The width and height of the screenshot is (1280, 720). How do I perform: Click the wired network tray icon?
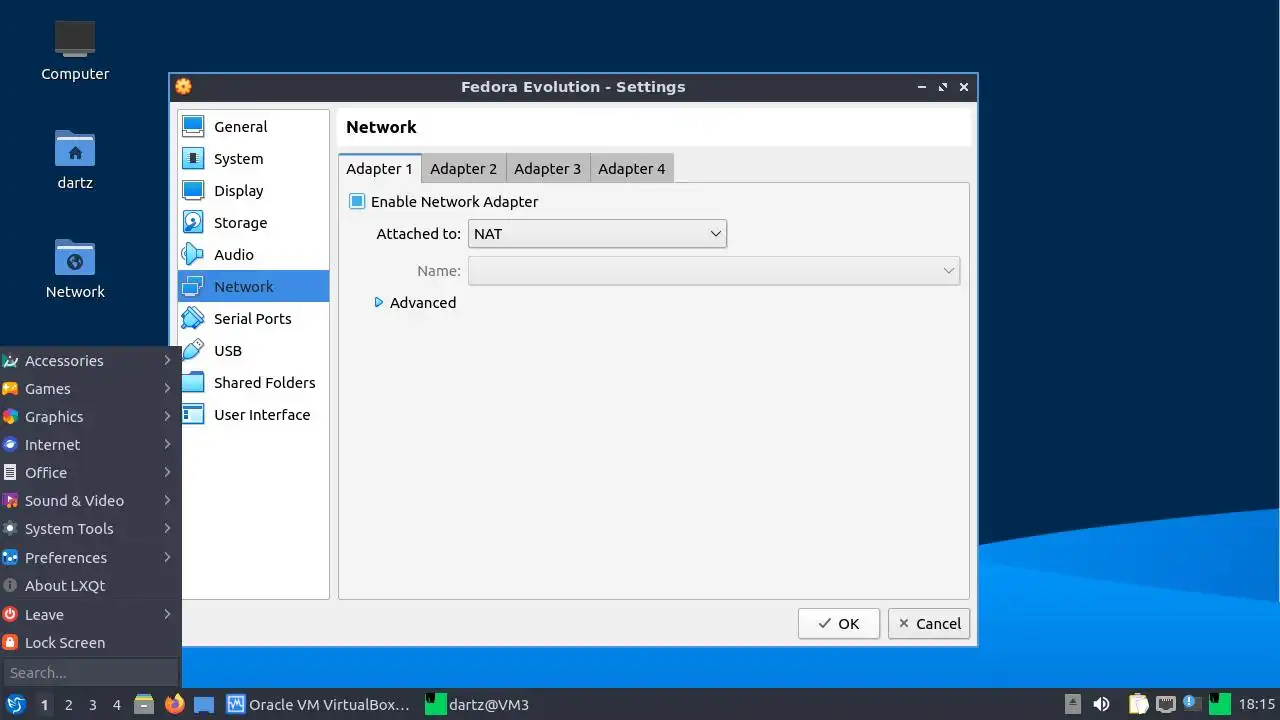click(x=1165, y=705)
